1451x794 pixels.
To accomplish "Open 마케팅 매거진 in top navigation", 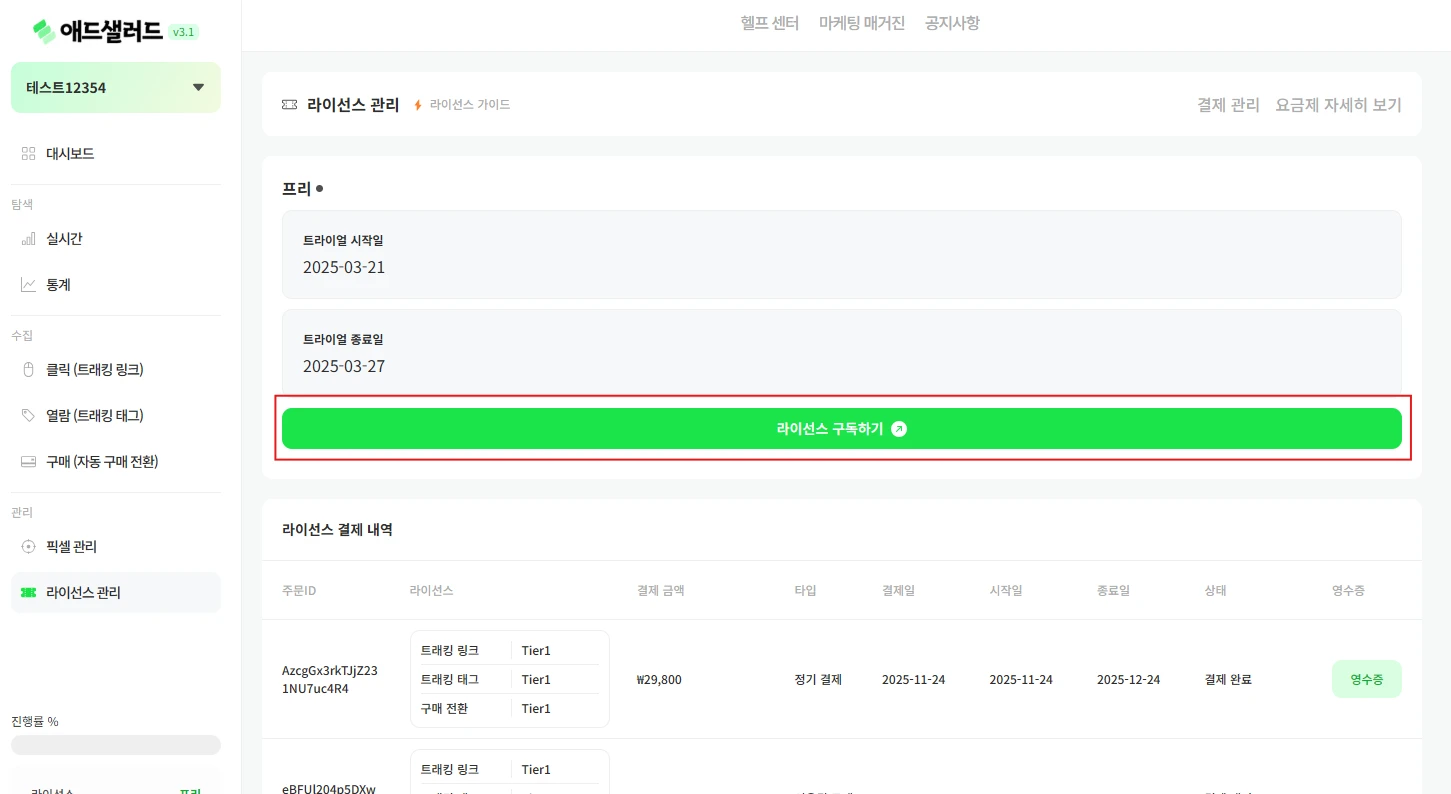I will coord(861,23).
